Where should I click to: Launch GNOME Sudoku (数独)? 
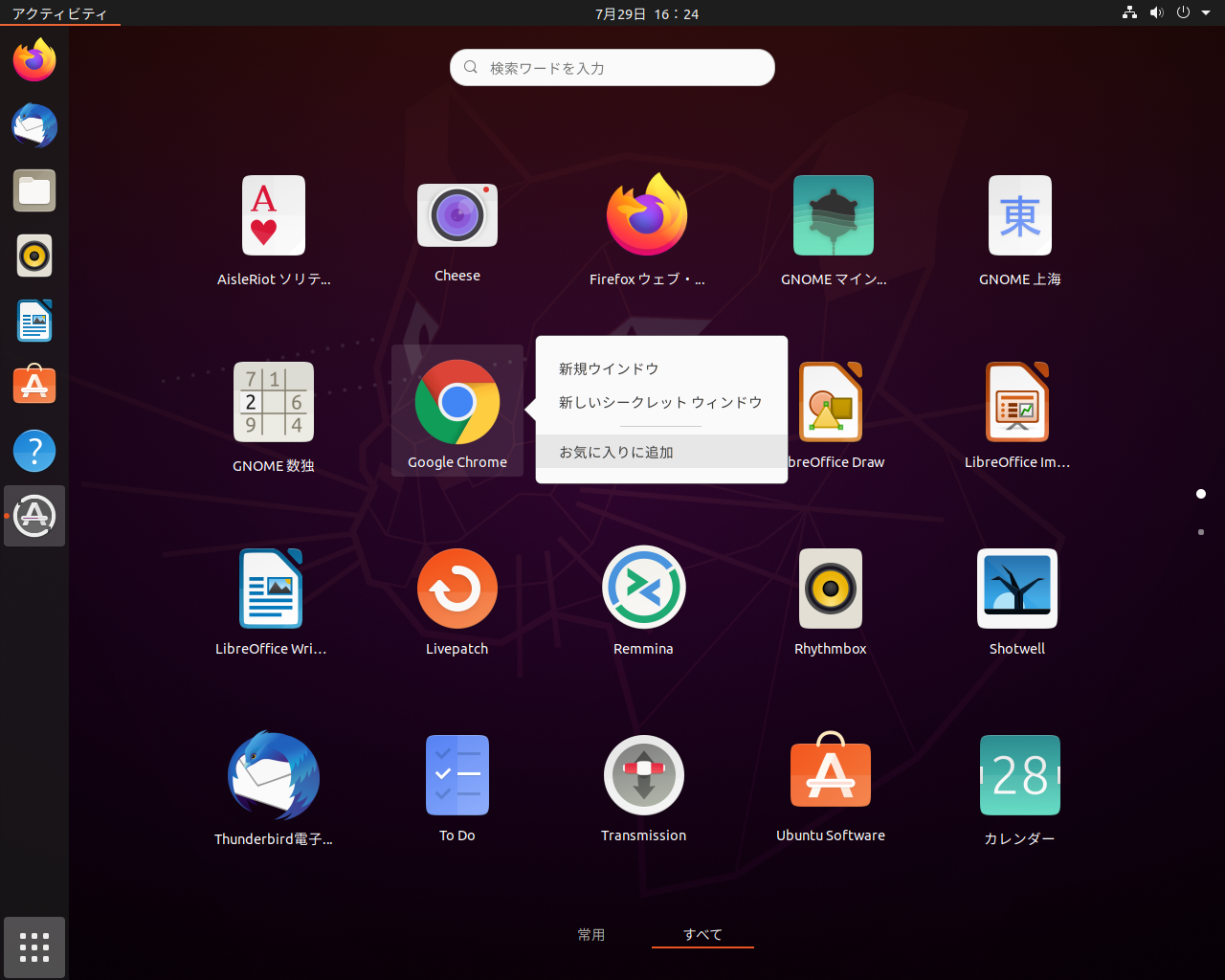click(x=274, y=402)
